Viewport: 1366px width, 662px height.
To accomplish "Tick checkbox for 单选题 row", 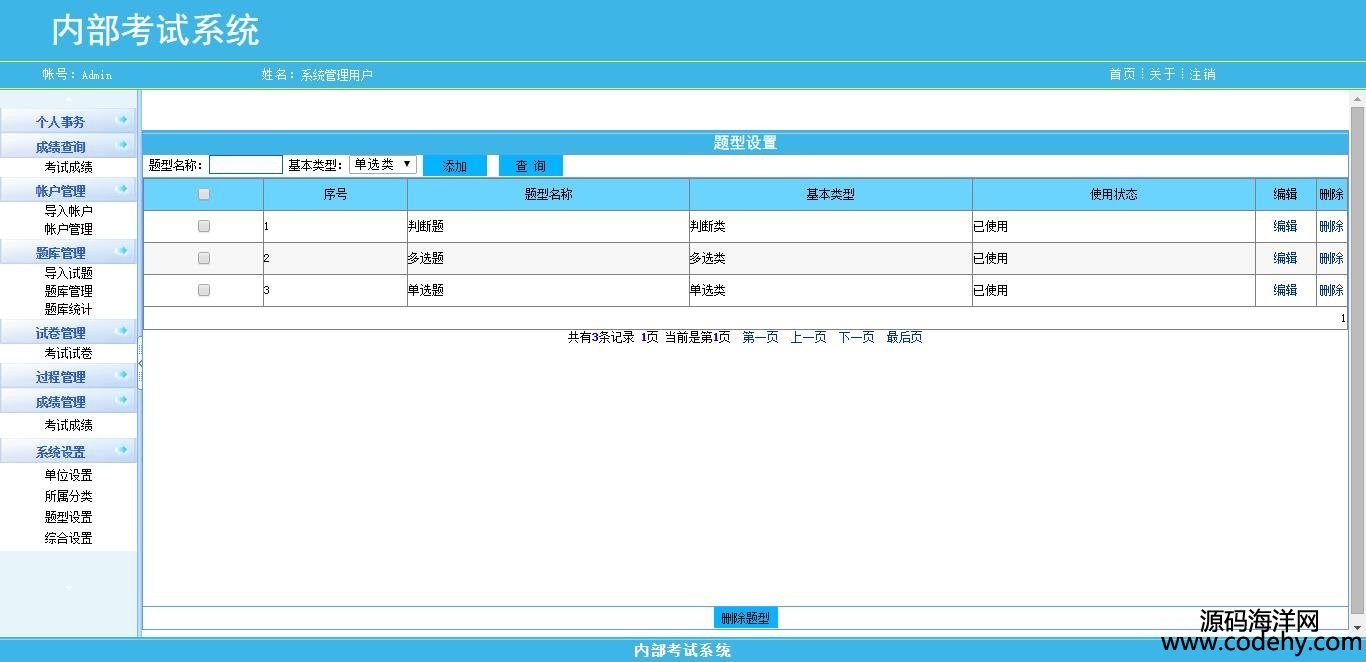I will 204,290.
